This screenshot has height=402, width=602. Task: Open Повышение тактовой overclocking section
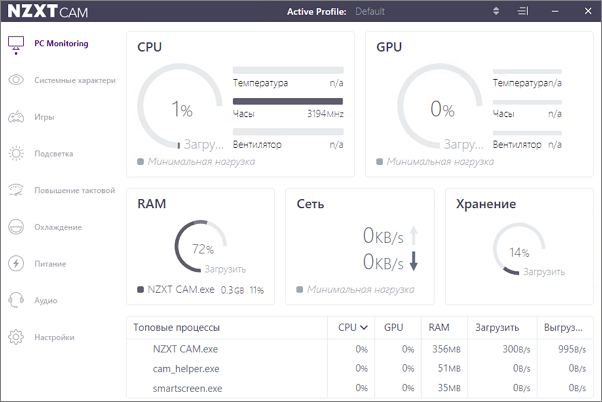[74, 190]
